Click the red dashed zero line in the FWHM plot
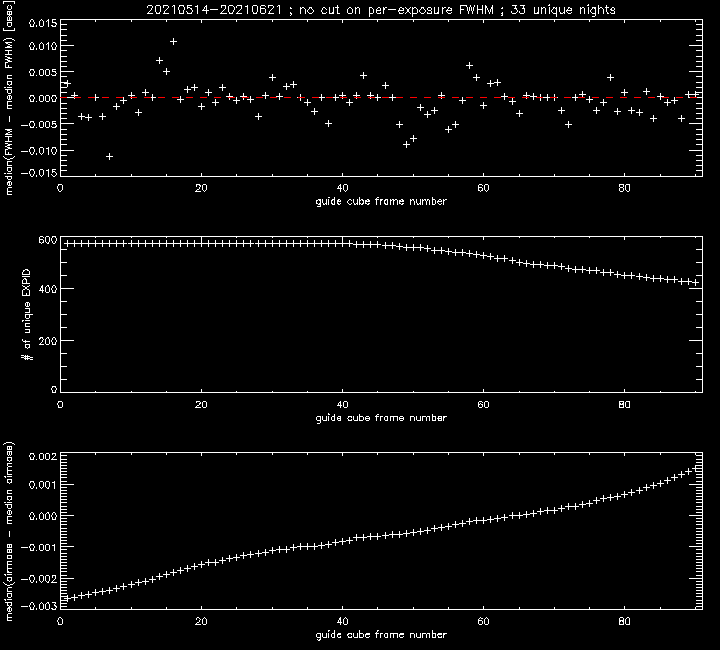 pos(381,98)
